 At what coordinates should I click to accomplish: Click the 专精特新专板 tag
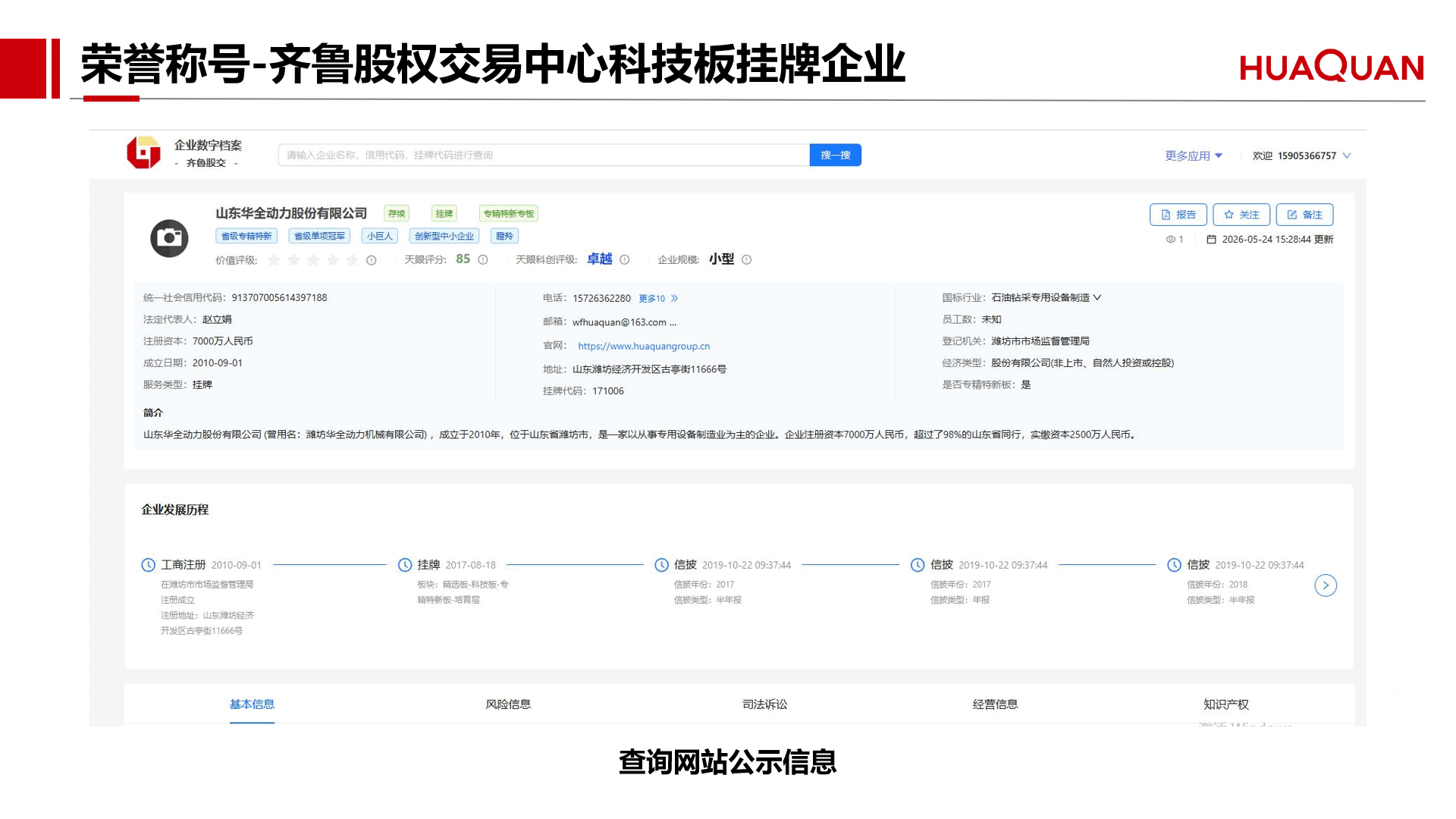coord(509,214)
